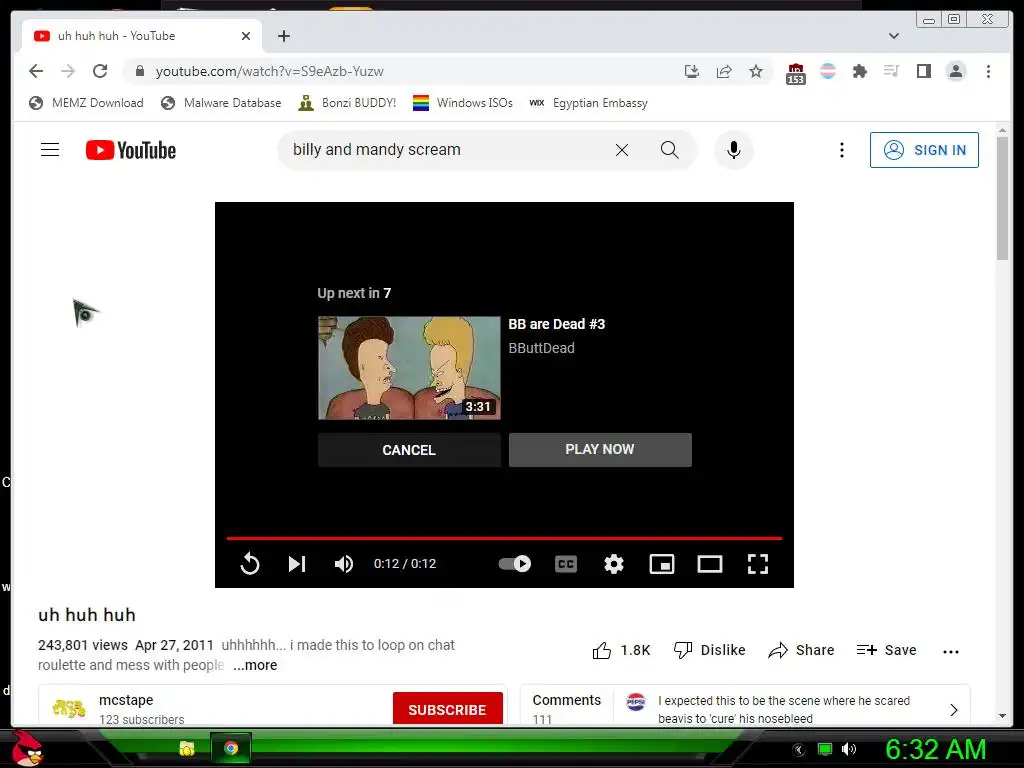The height and width of the screenshot is (768, 1024).
Task: Open the mcstape channel avatar
Action: tap(69, 709)
